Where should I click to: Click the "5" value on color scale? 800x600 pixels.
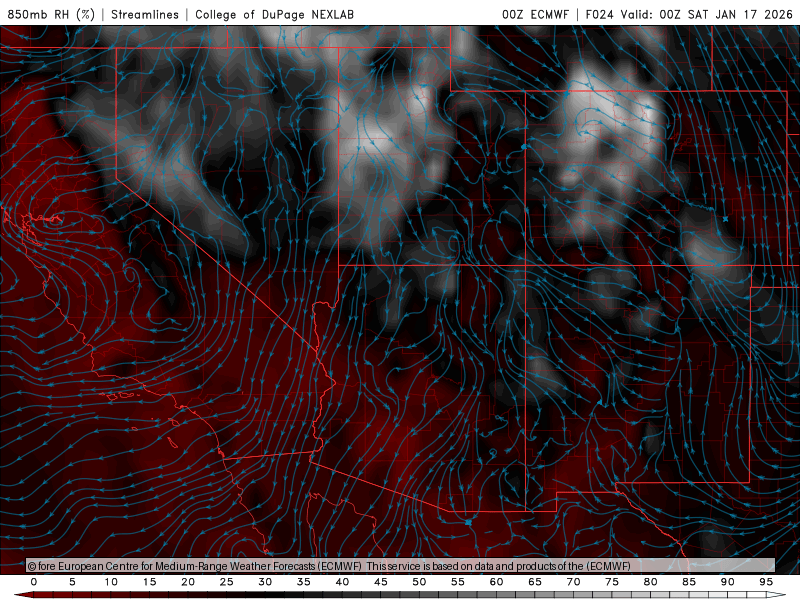72,582
